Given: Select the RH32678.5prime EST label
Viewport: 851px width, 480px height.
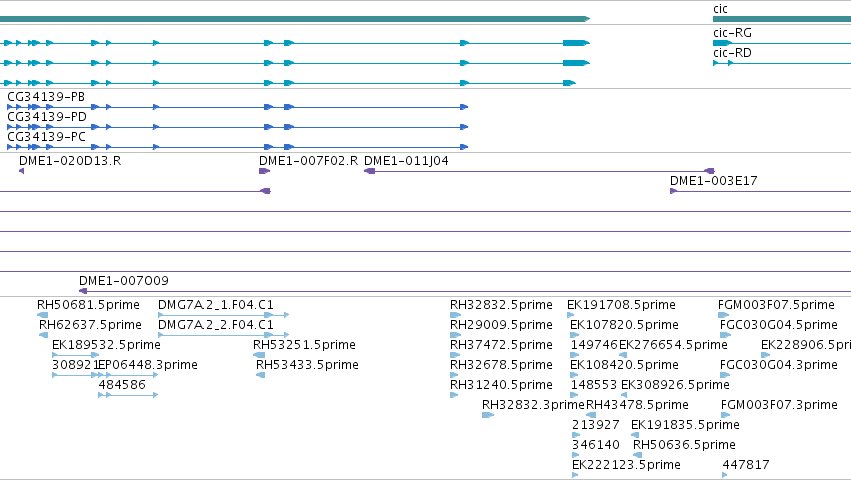Looking at the screenshot, I should tap(501, 365).
